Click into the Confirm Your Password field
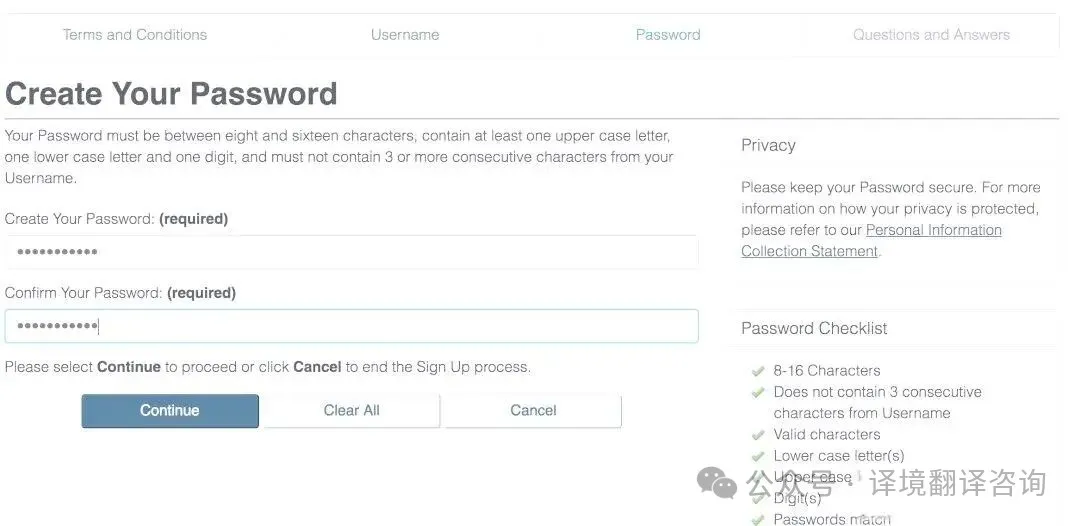This screenshot has width=1080, height=526. [350, 326]
